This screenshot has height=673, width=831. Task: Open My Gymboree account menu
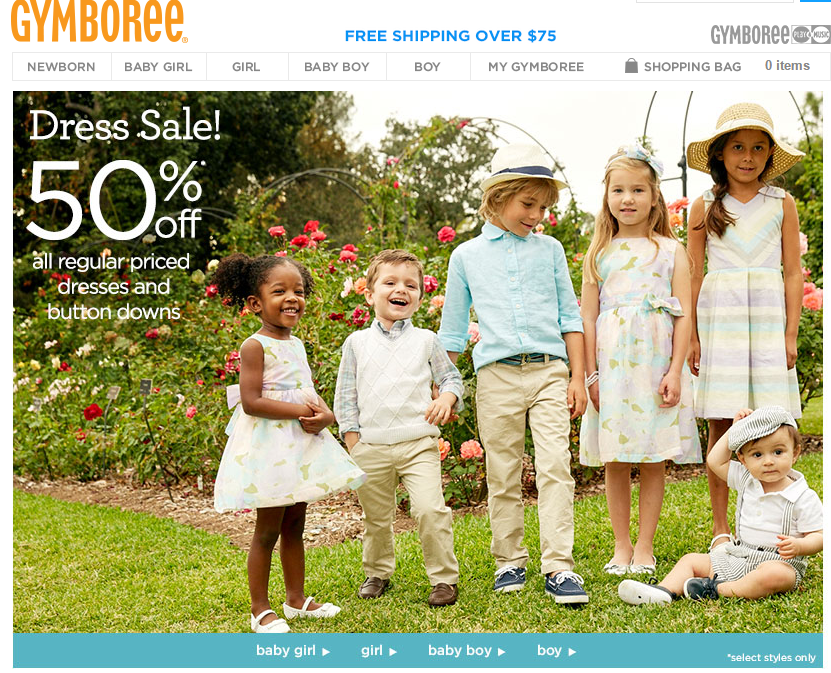tap(536, 67)
